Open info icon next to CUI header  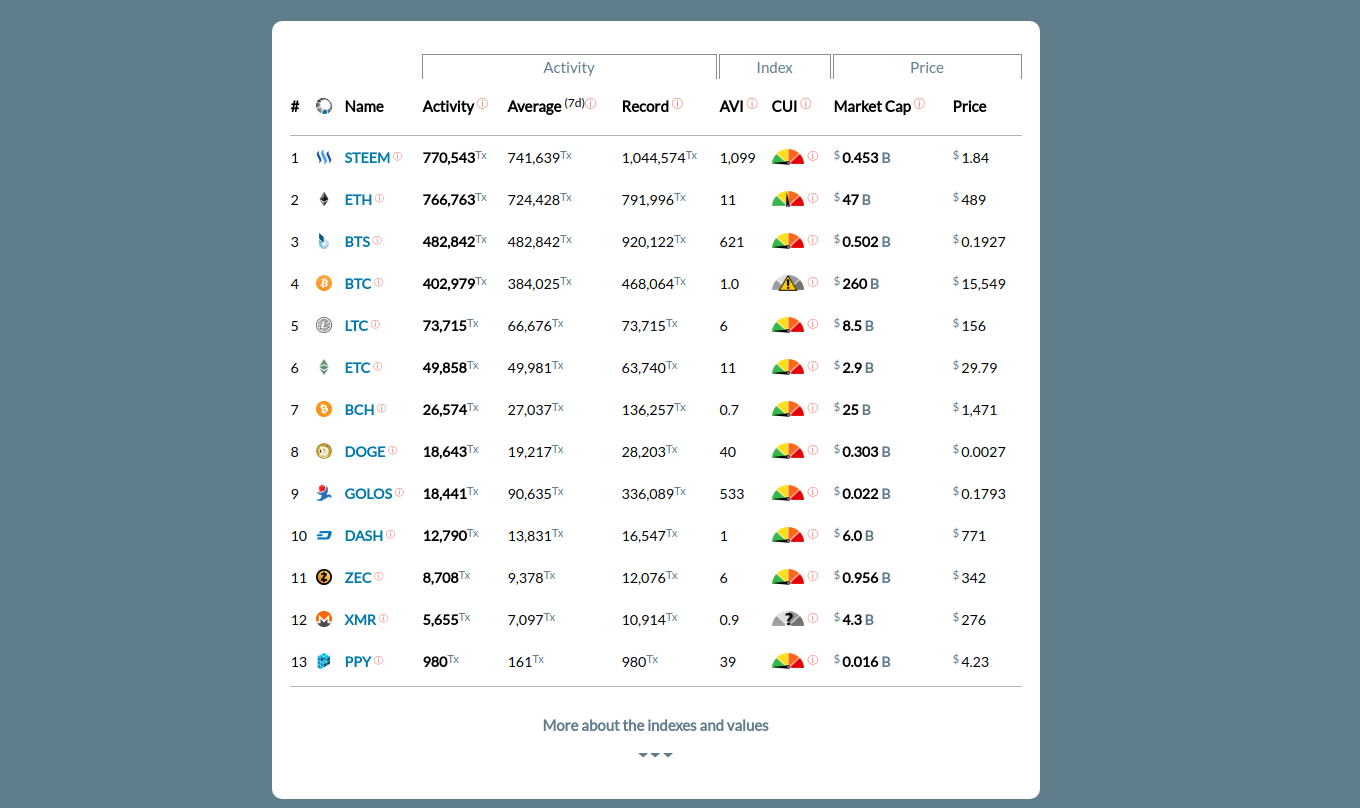click(x=806, y=104)
